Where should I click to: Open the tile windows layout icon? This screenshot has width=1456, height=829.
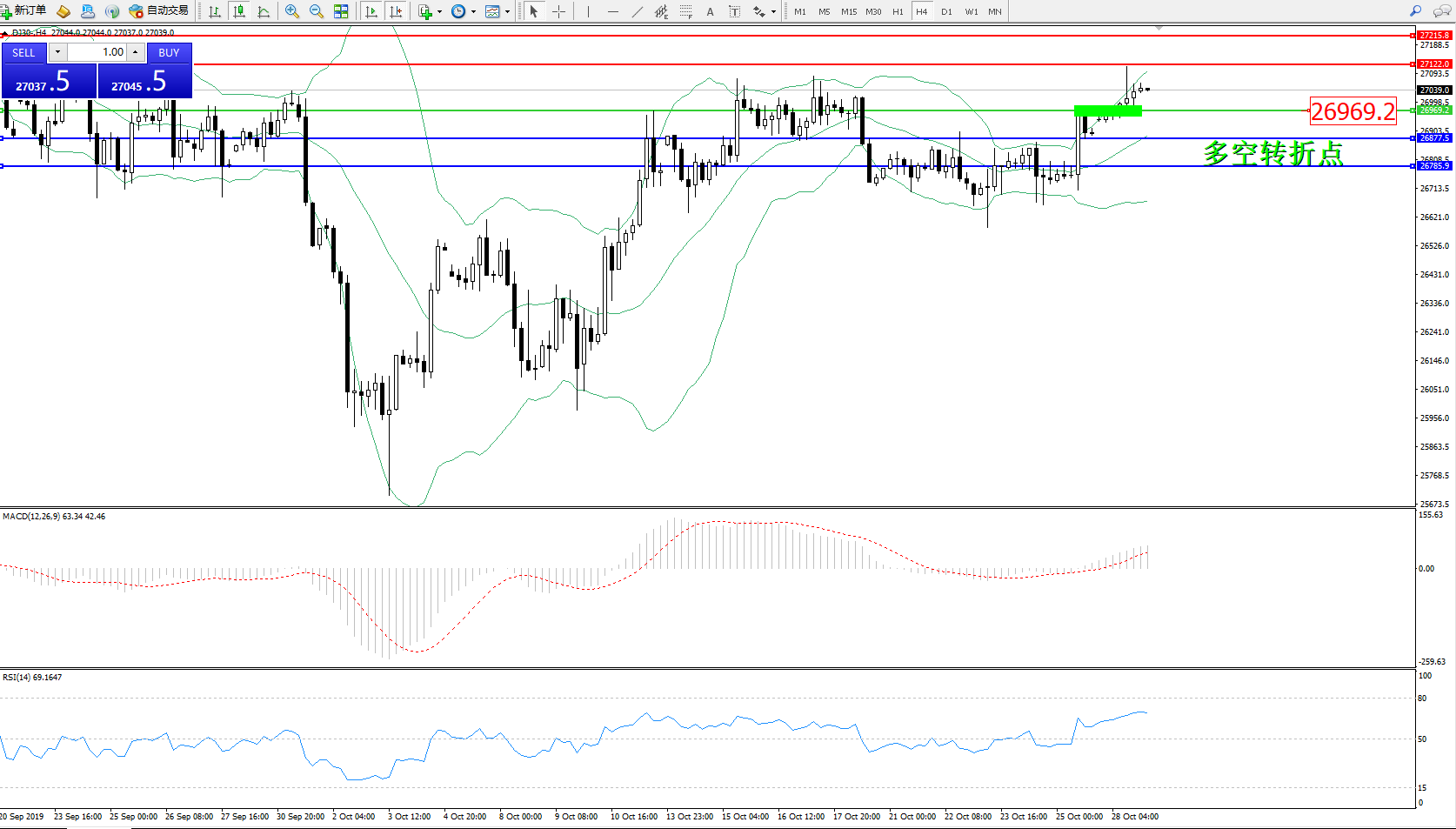coord(341,11)
